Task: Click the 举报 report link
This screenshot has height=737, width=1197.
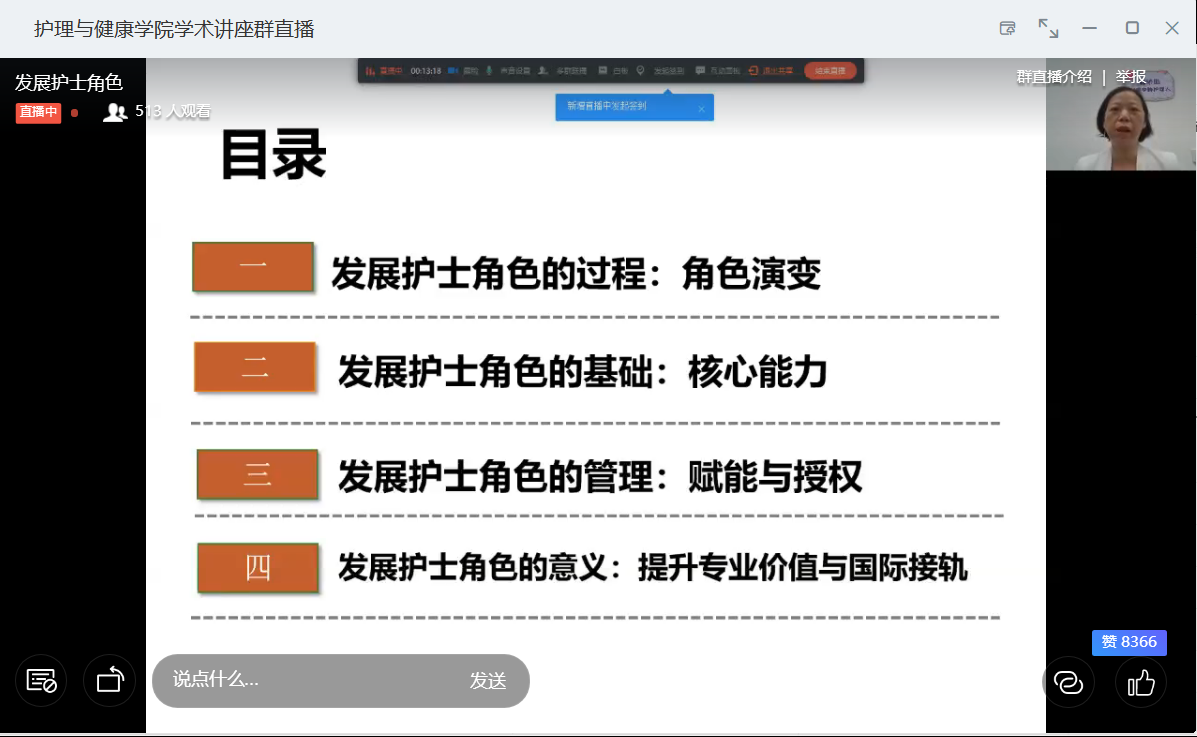Action: coord(1131,77)
